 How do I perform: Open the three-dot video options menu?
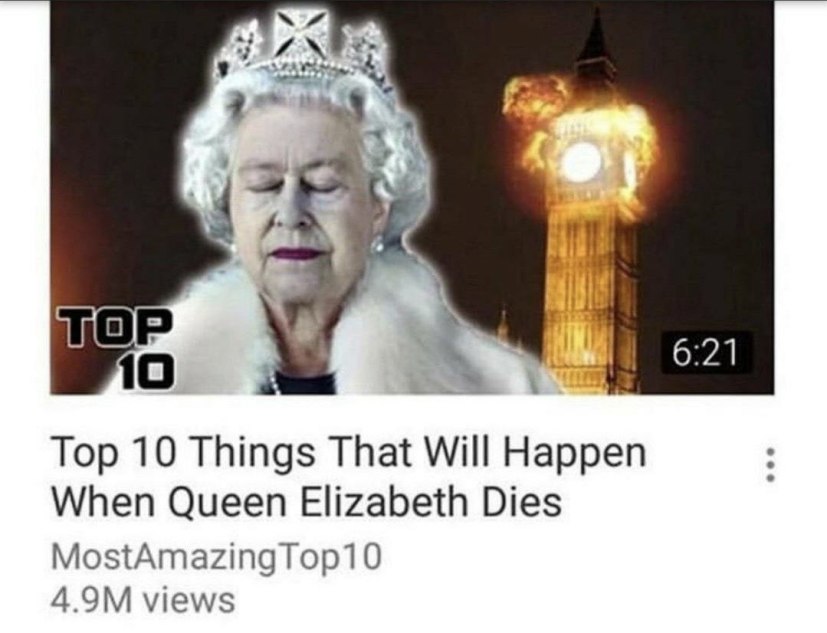[x=771, y=465]
